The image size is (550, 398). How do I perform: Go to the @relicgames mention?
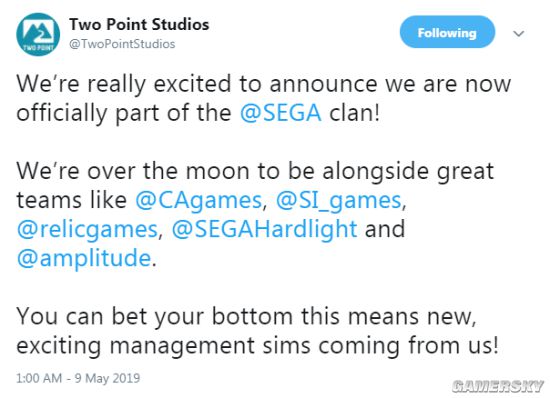87,229
